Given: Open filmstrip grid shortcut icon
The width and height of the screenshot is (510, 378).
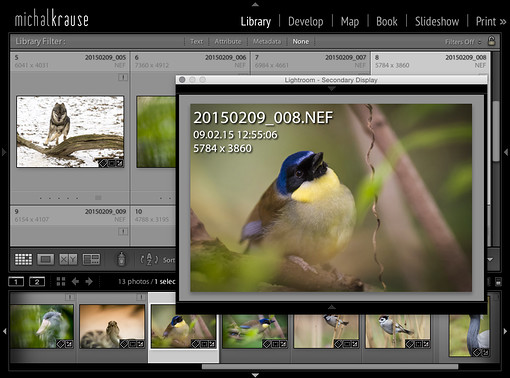Looking at the screenshot, I should point(61,282).
